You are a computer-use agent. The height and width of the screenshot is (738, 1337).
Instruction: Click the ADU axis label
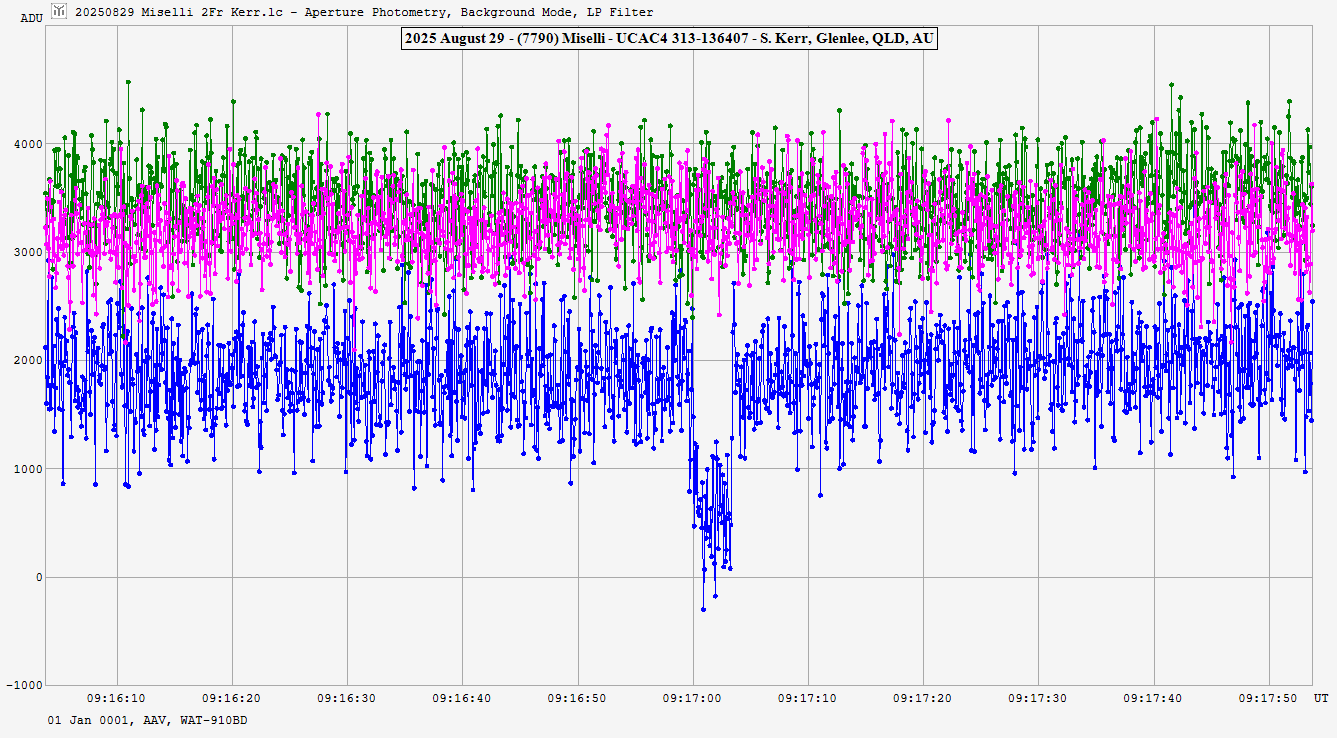[x=32, y=18]
